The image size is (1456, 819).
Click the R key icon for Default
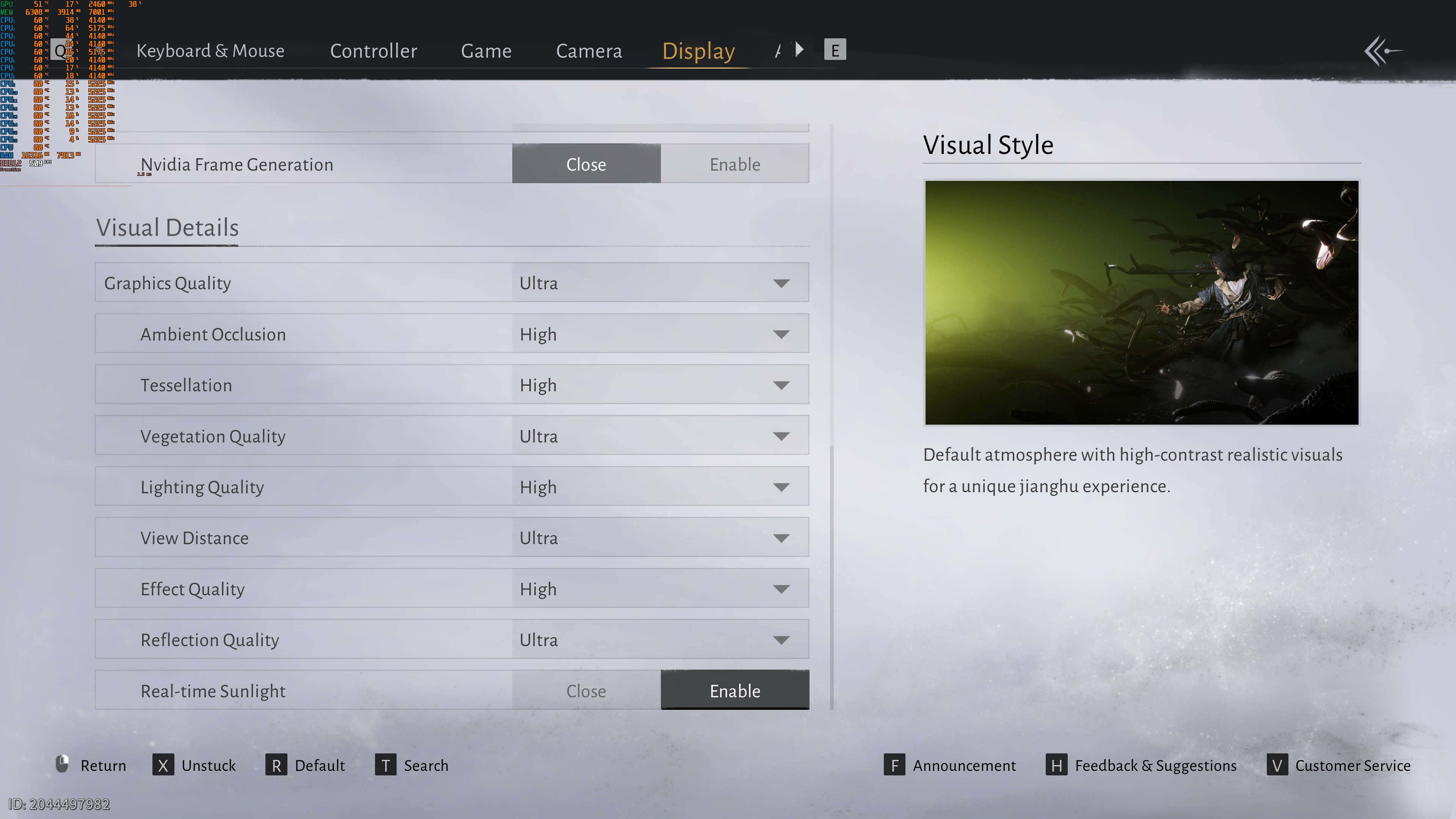(276, 765)
